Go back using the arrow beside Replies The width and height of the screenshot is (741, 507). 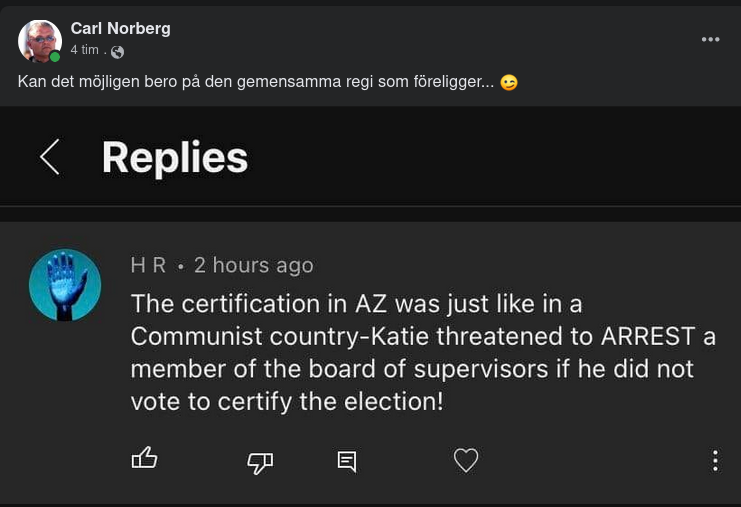(x=49, y=157)
